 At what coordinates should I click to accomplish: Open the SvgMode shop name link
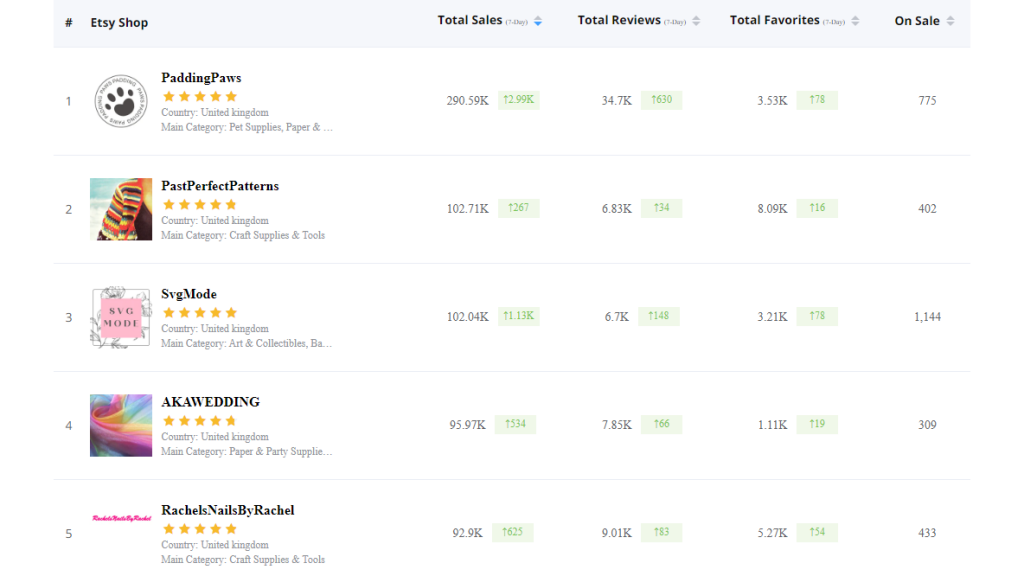pos(189,294)
